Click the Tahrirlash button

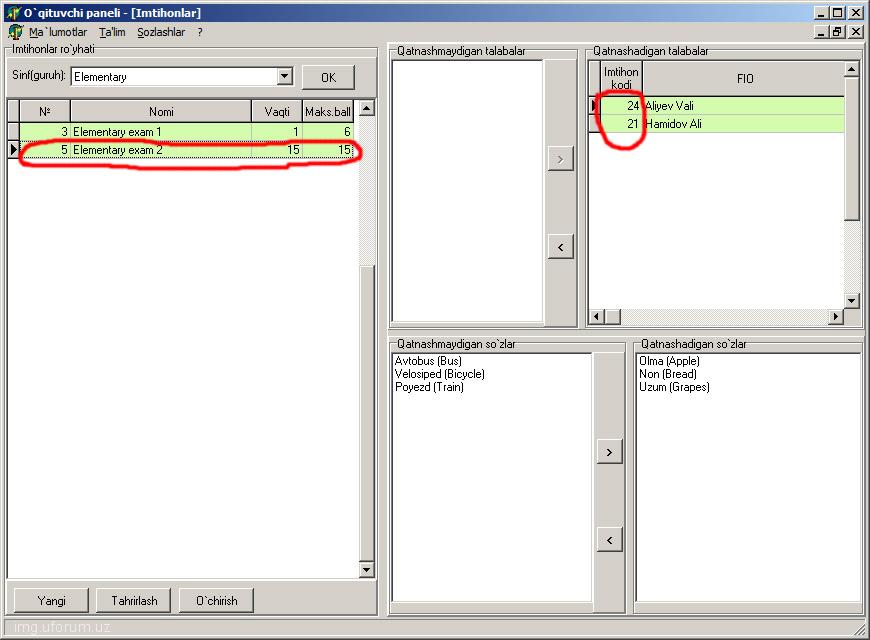coord(134,600)
